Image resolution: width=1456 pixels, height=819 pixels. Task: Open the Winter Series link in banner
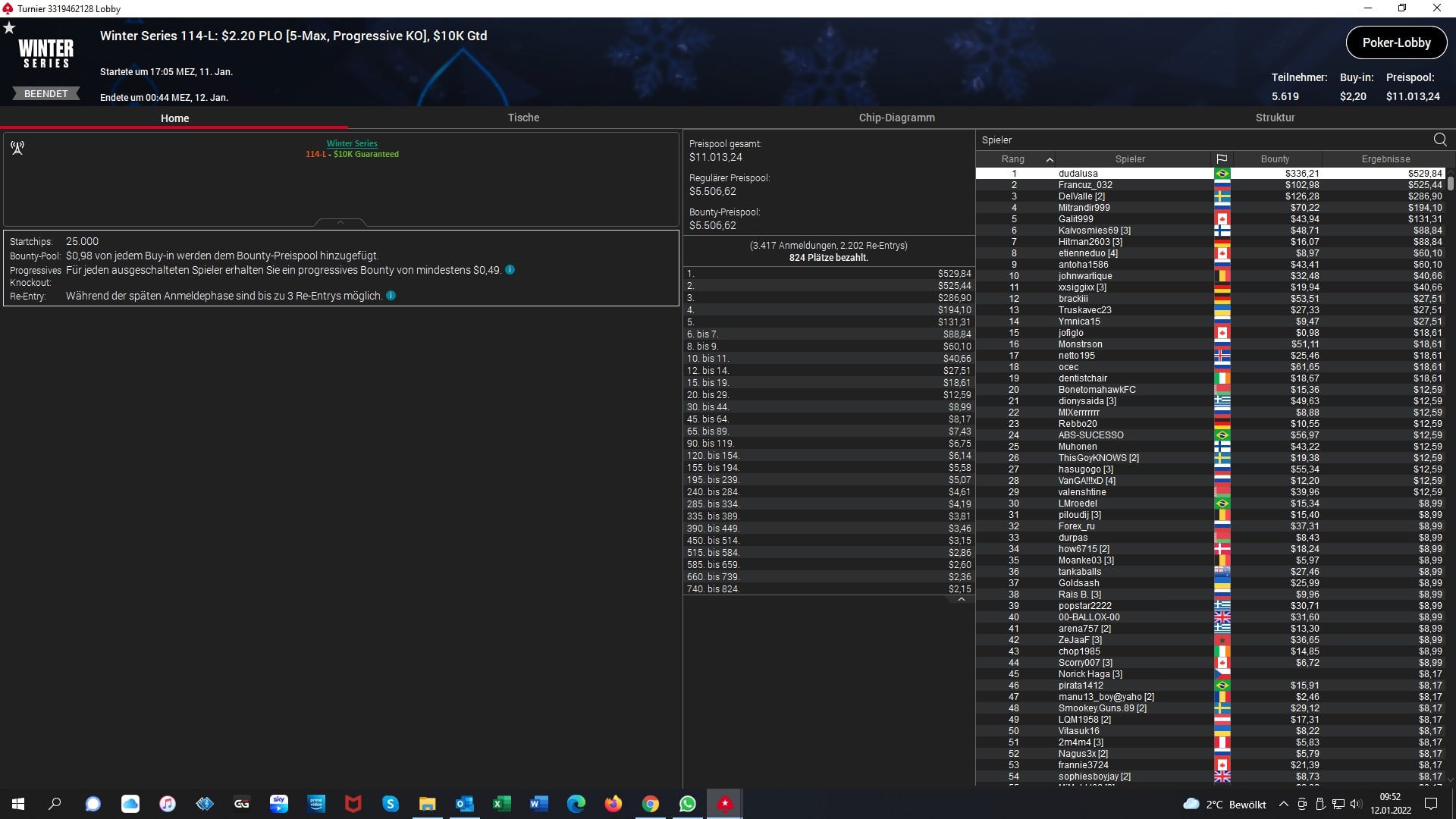click(x=352, y=143)
